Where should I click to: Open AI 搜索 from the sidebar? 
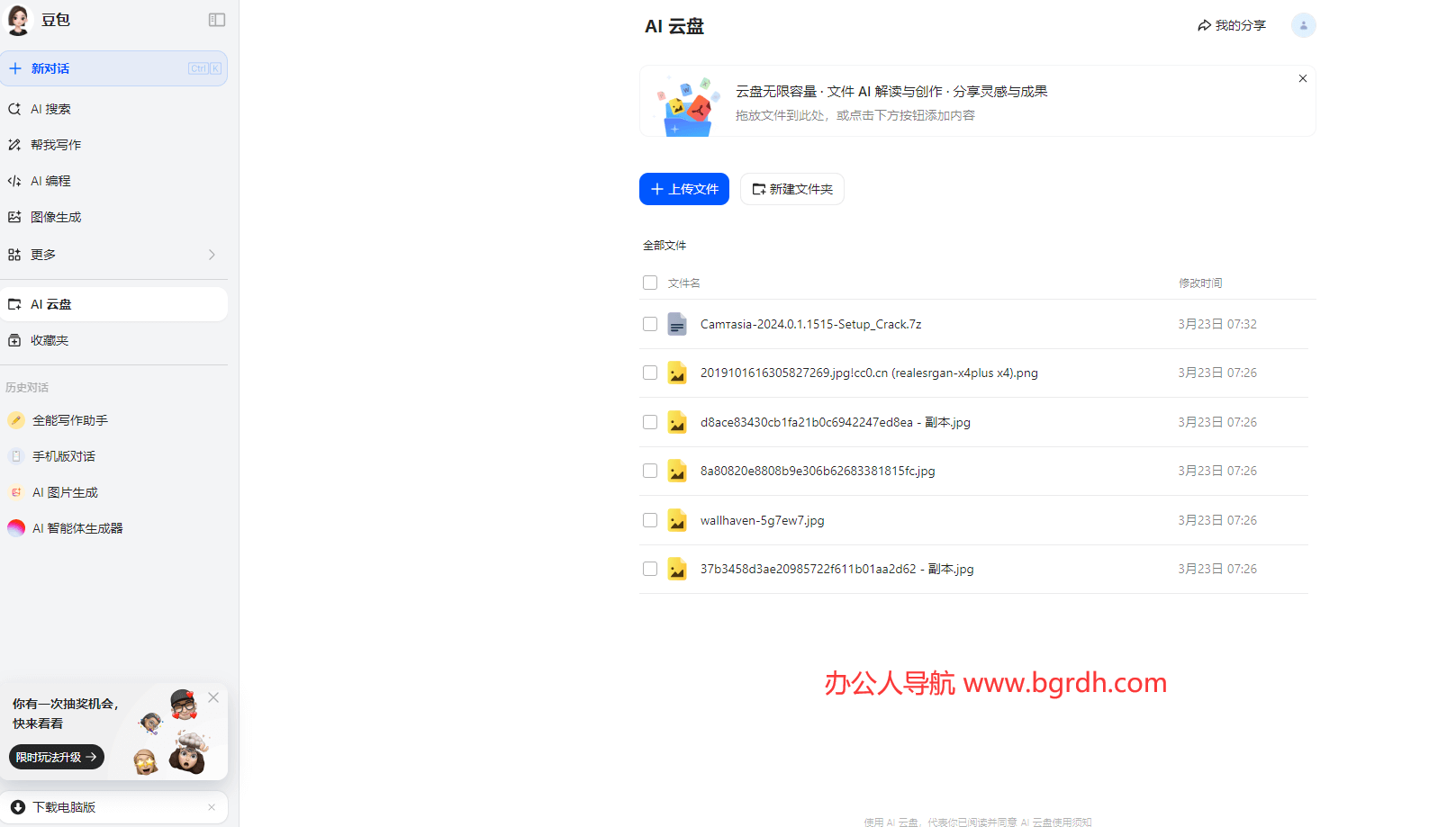coord(50,108)
